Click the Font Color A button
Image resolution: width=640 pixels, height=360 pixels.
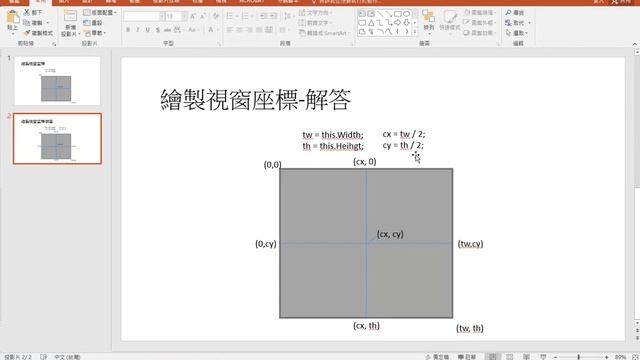pyautogui.click(x=211, y=30)
